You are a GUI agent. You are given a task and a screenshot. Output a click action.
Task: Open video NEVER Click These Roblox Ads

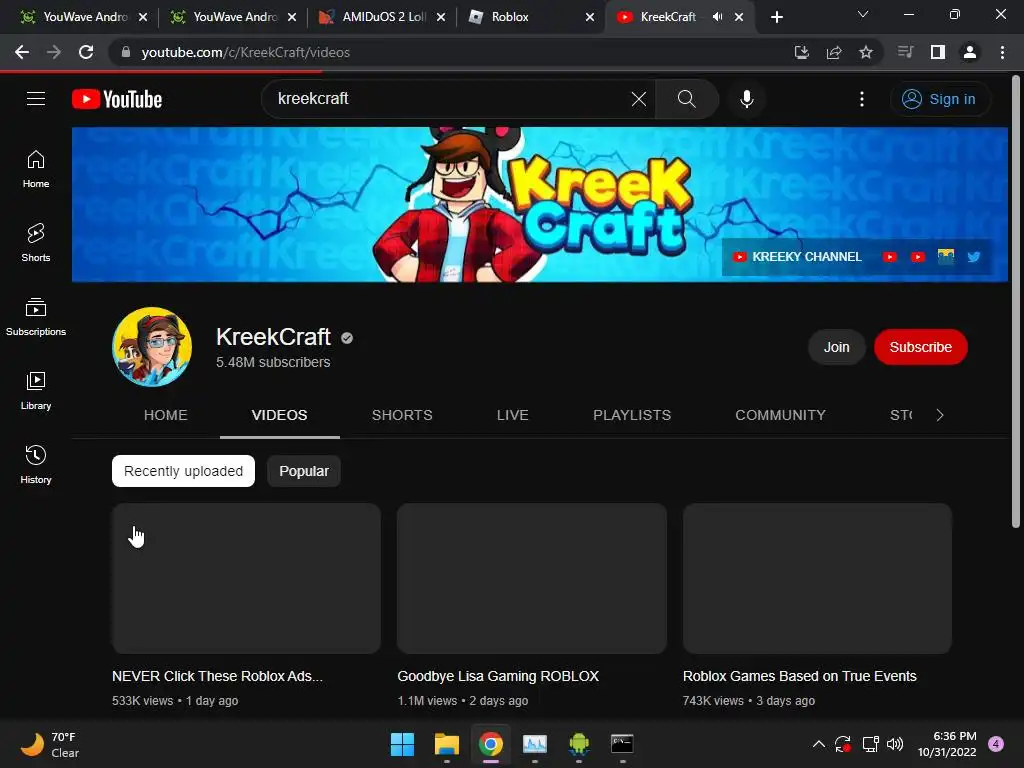point(217,676)
